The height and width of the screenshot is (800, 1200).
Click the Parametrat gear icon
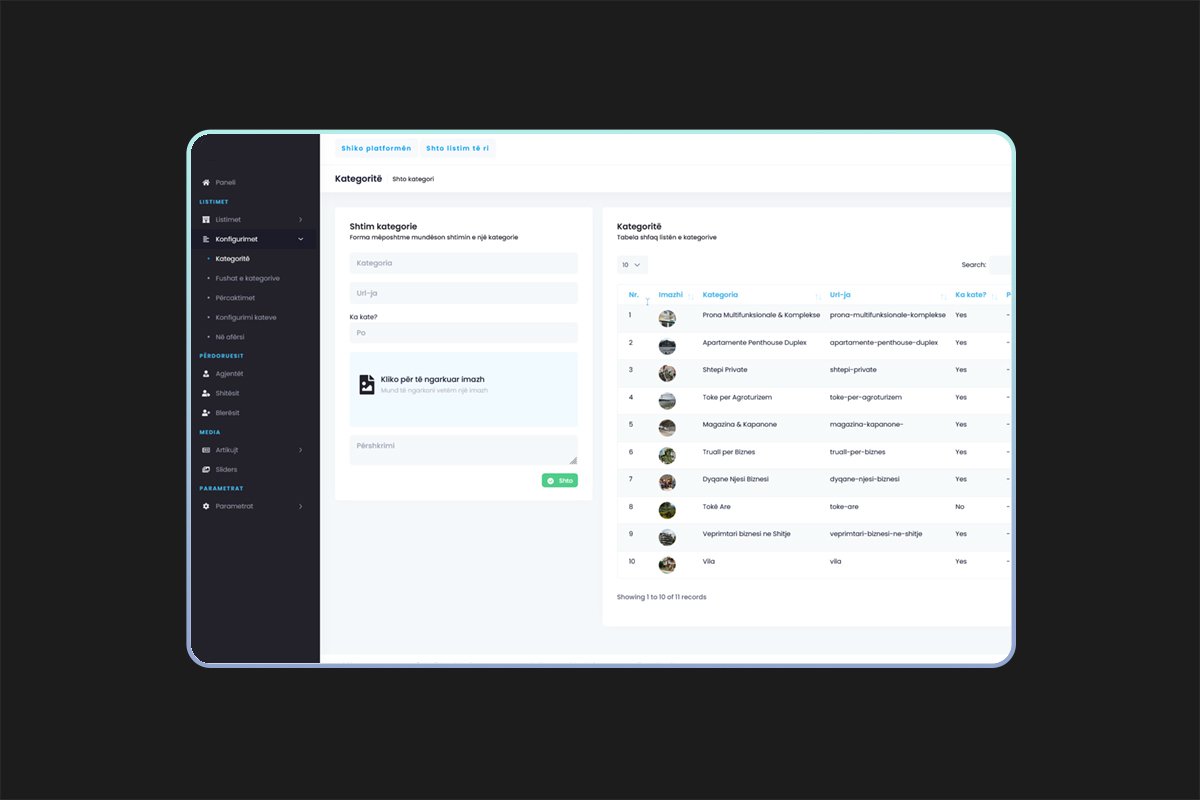tap(206, 507)
